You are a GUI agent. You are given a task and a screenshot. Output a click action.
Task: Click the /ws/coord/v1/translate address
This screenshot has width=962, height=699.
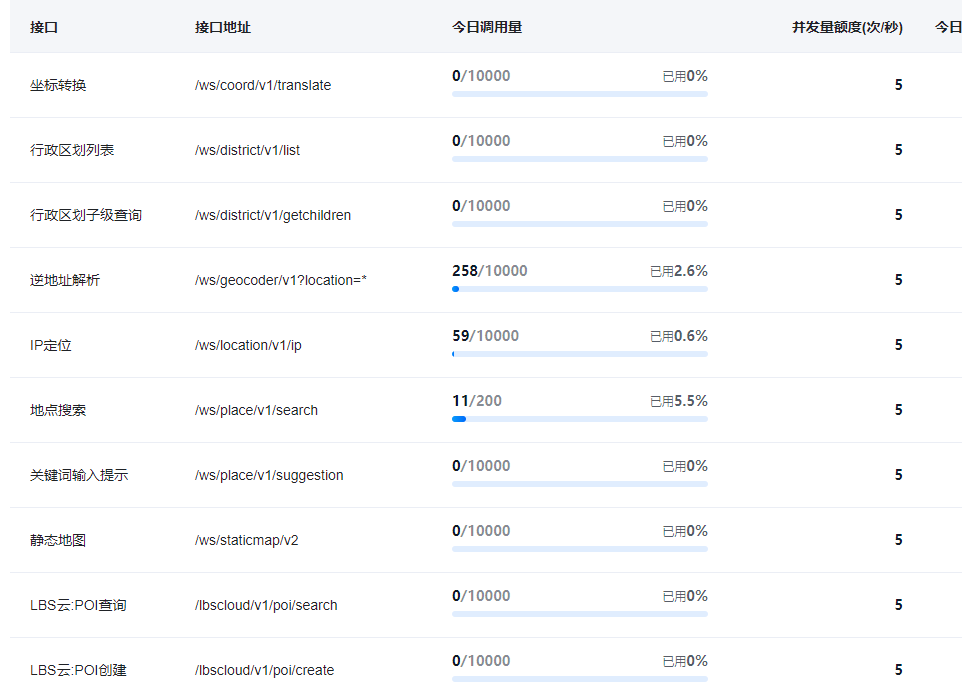pos(263,85)
